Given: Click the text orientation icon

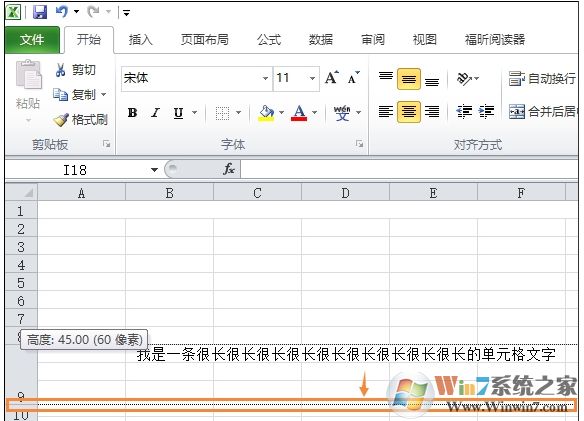Looking at the screenshot, I should point(464,79).
